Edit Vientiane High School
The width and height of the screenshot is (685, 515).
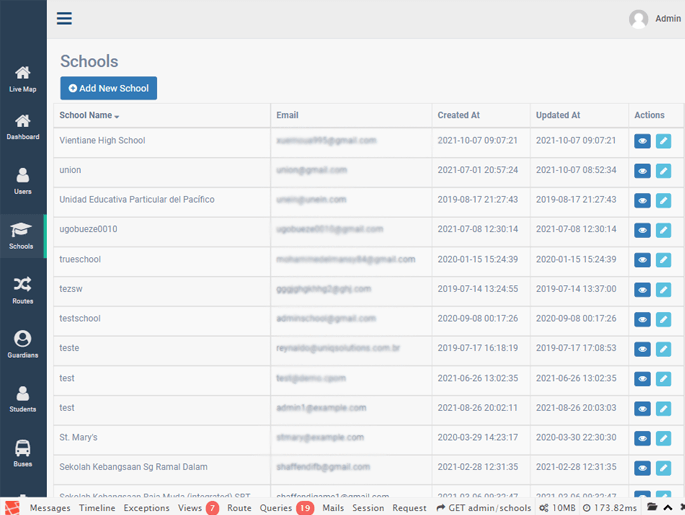663,141
